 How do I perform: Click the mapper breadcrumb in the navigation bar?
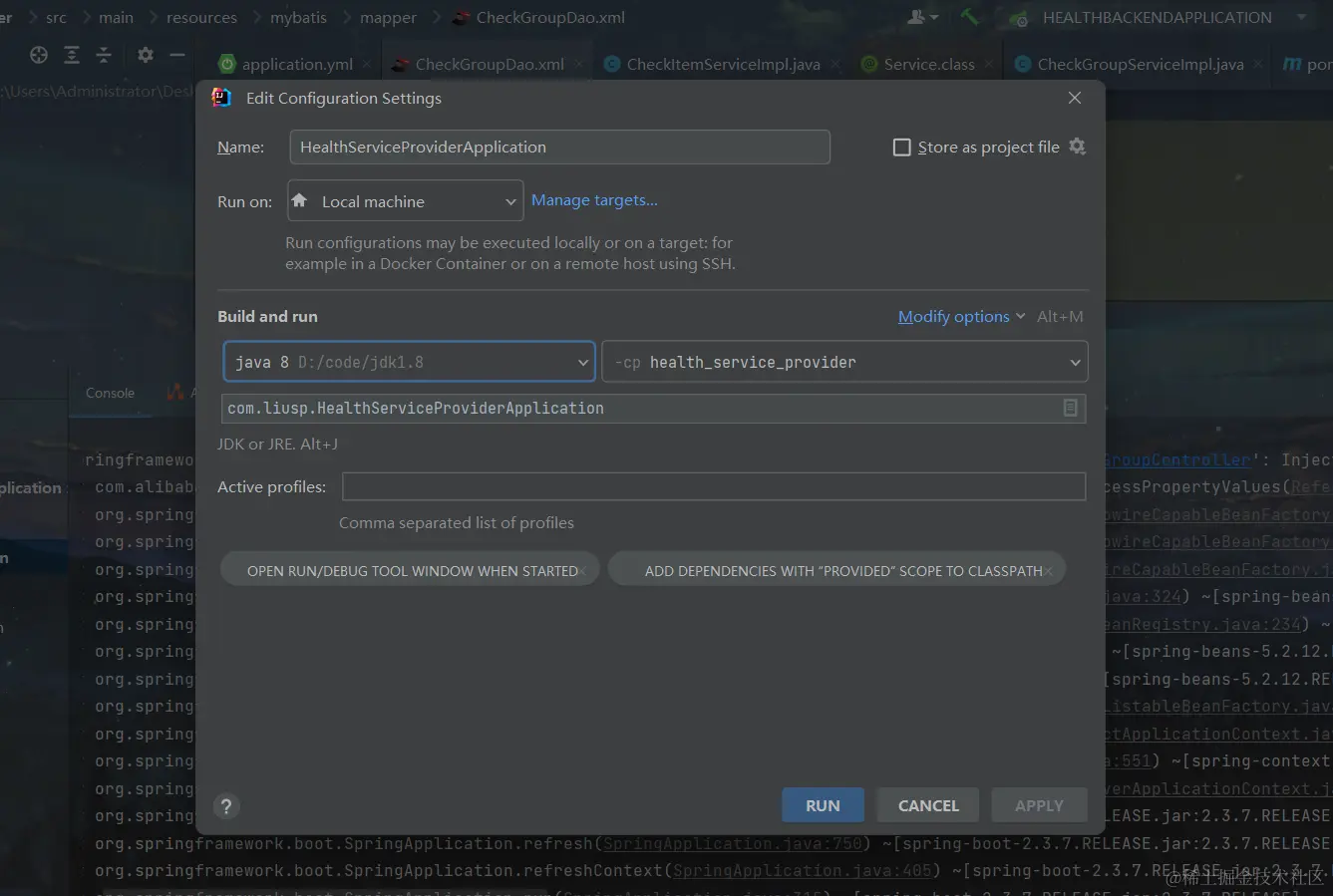tap(388, 17)
